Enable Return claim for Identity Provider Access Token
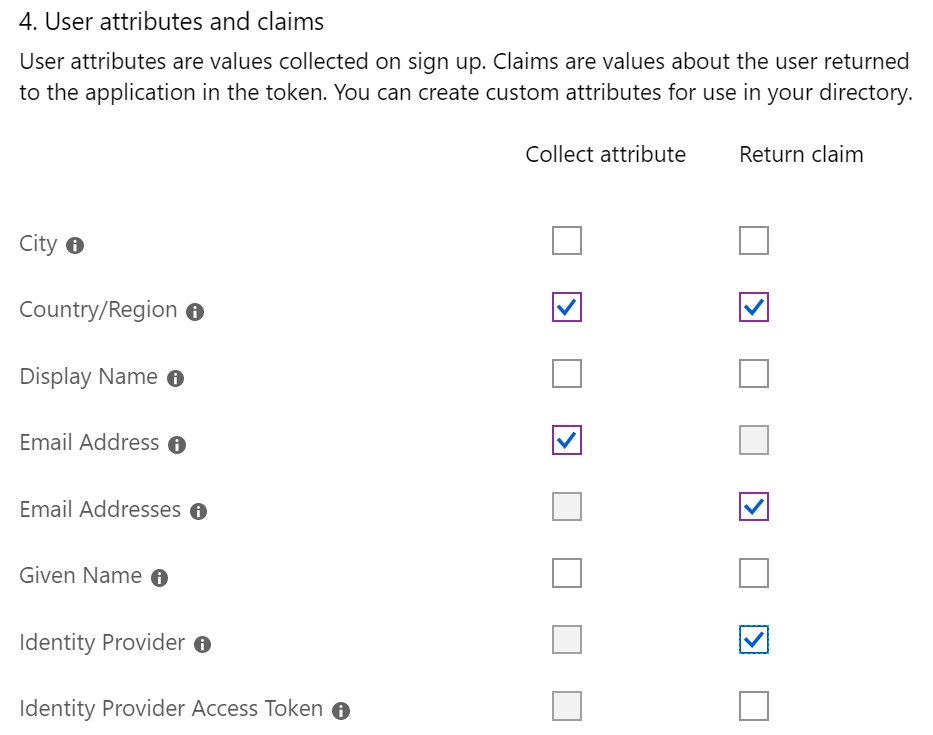Image resolution: width=933 pixels, height=735 pixels. coord(754,706)
